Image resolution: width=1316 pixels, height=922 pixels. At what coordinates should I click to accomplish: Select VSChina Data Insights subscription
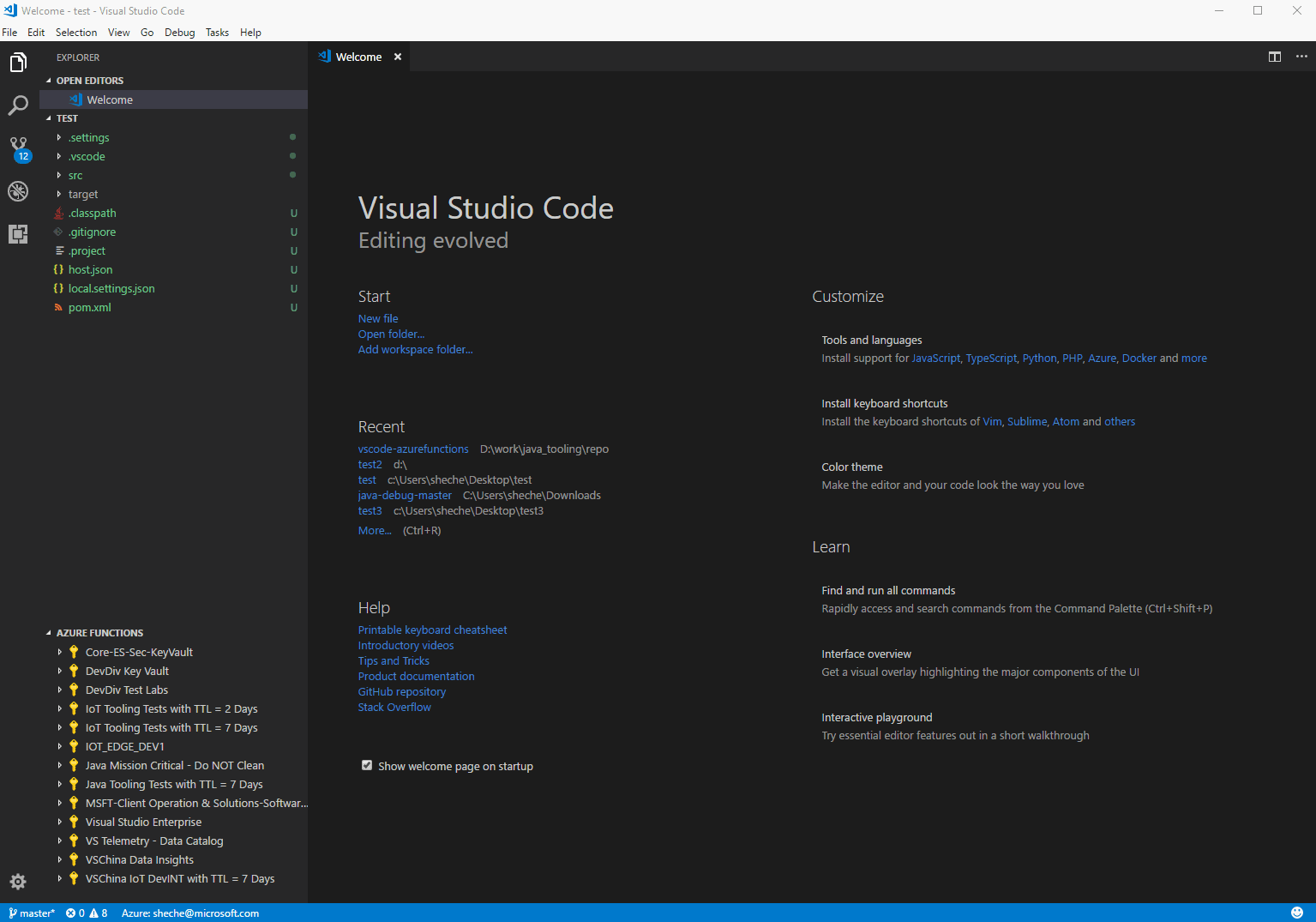[140, 859]
